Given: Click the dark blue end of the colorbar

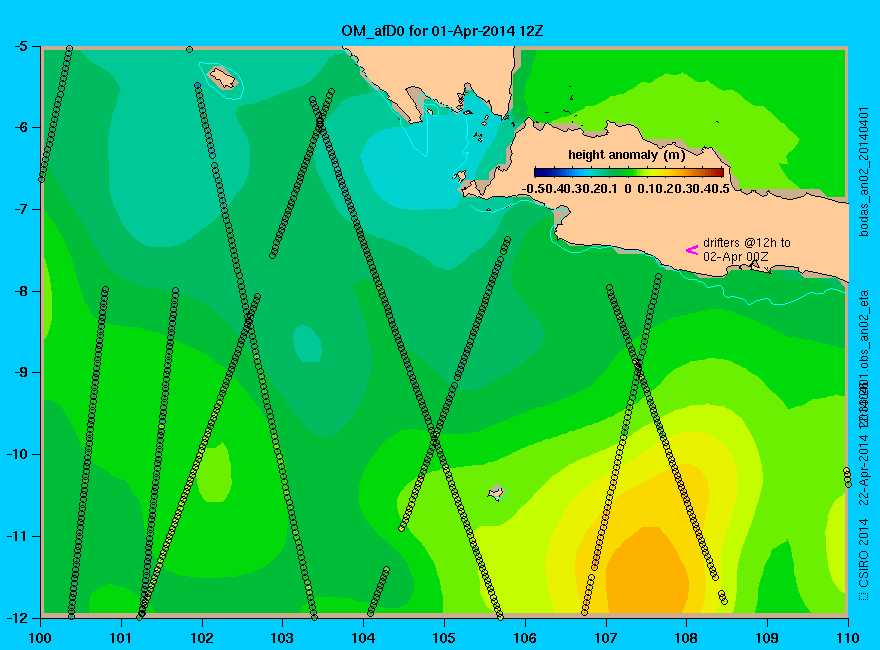Looking at the screenshot, I should click(539, 172).
